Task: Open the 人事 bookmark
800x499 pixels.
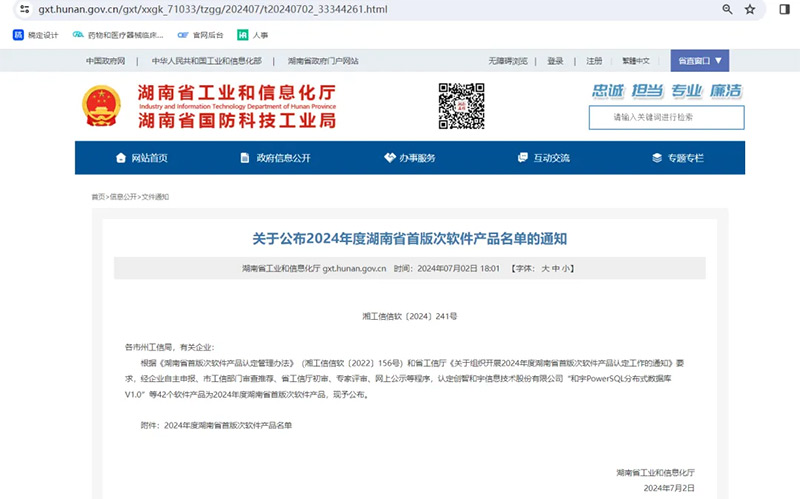Action: tap(252, 35)
